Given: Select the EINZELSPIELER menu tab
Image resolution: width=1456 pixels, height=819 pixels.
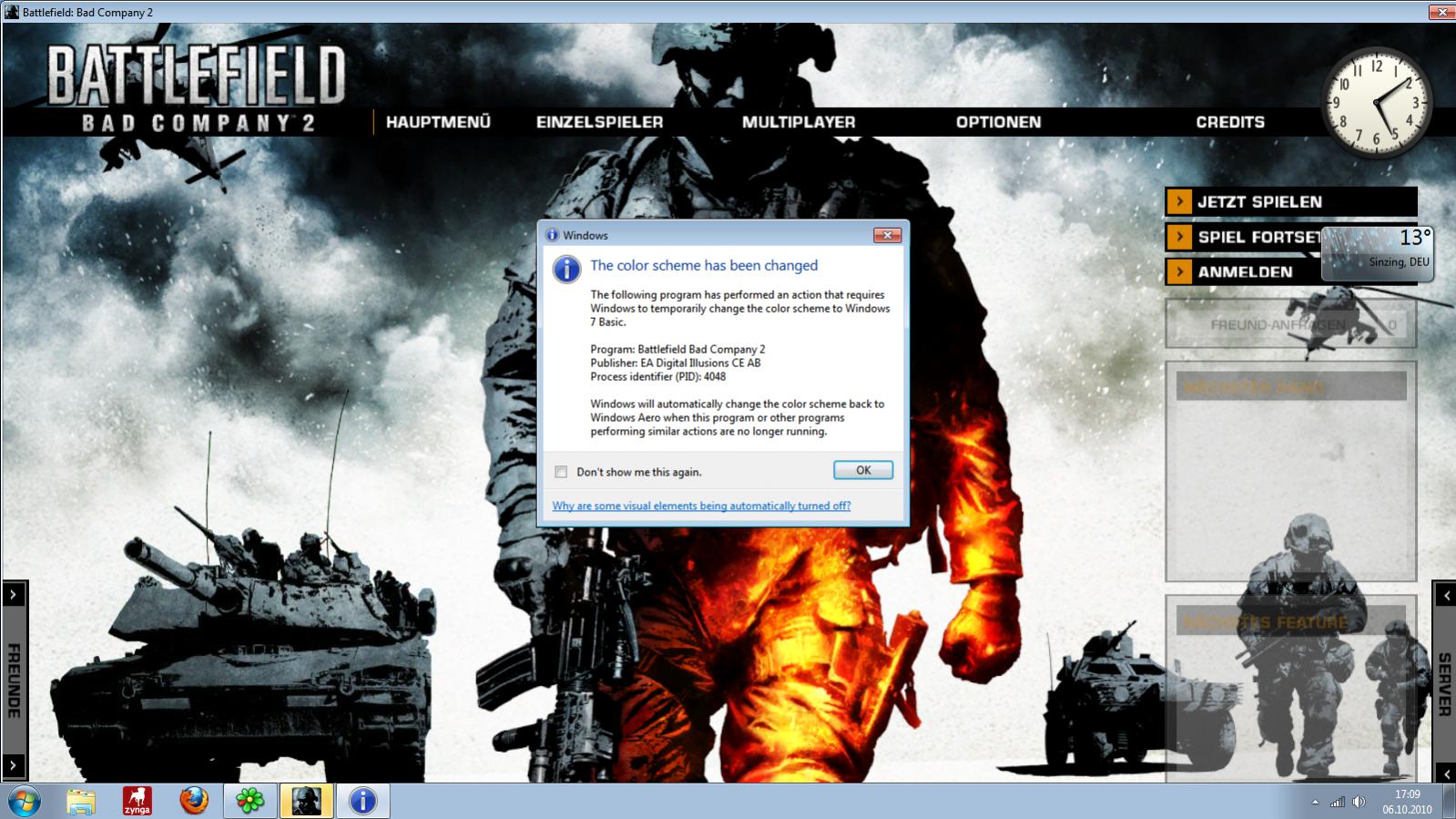Looking at the screenshot, I should click(599, 122).
